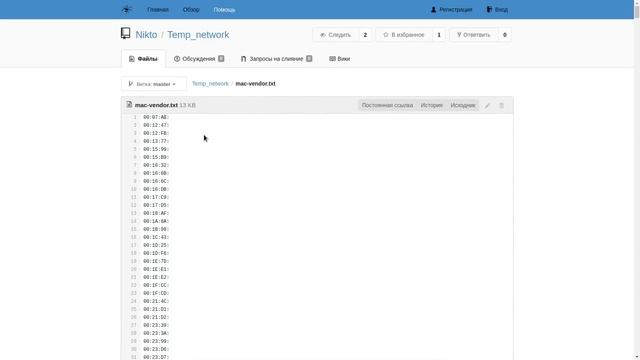
Task: Click the page vertical scrollbar
Action: point(637,180)
